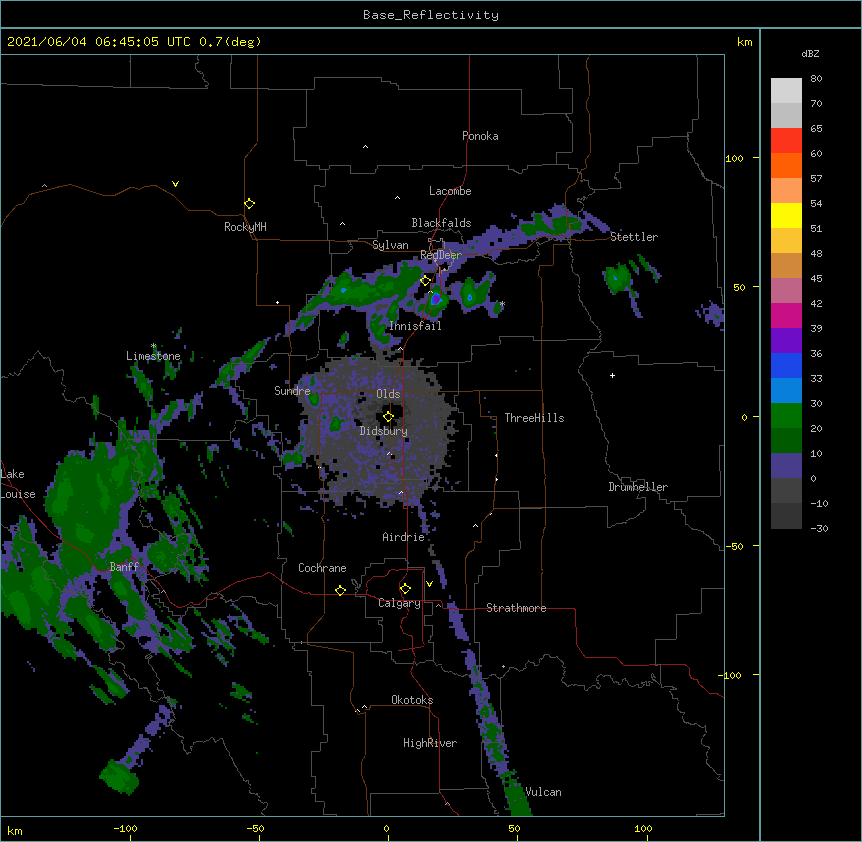Viewport: 862px width, 842px height.
Task: Click the Strathmore label
Action: [x=516, y=608]
